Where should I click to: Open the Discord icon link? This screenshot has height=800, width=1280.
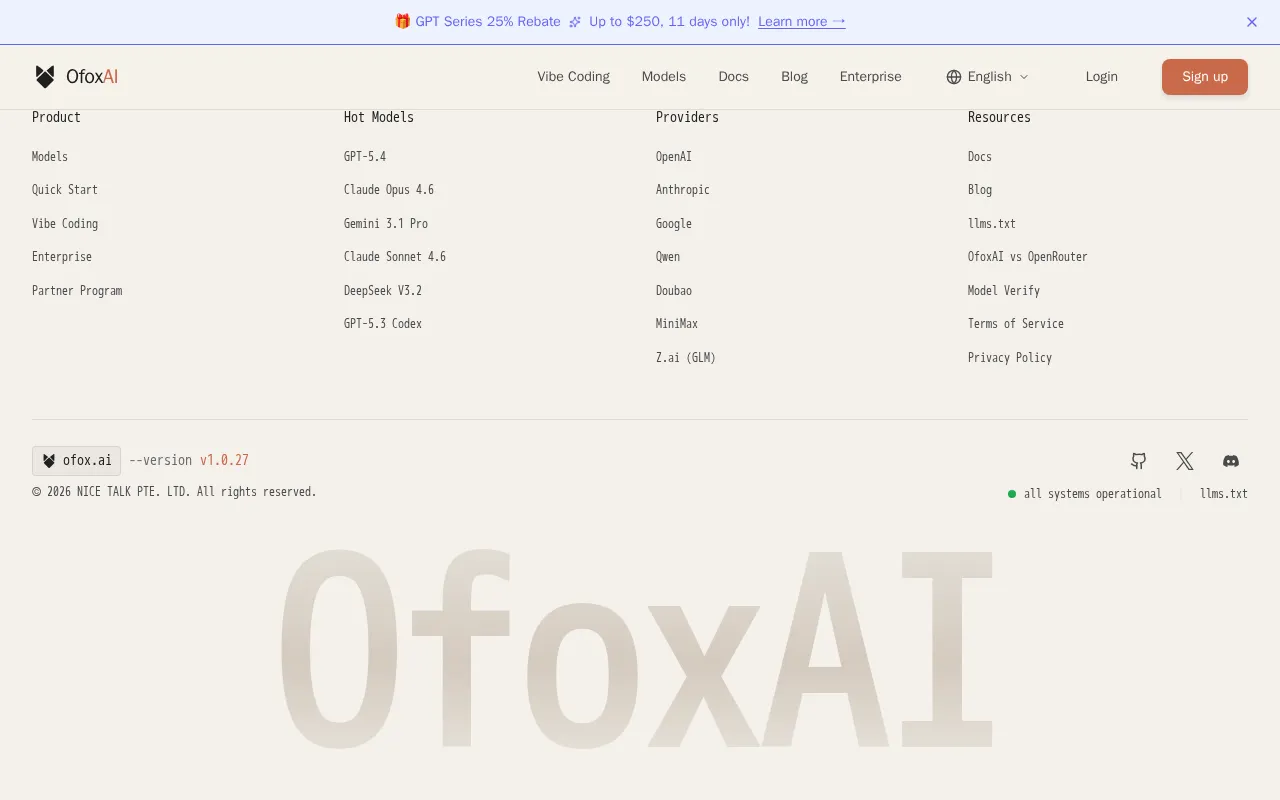point(1231,461)
